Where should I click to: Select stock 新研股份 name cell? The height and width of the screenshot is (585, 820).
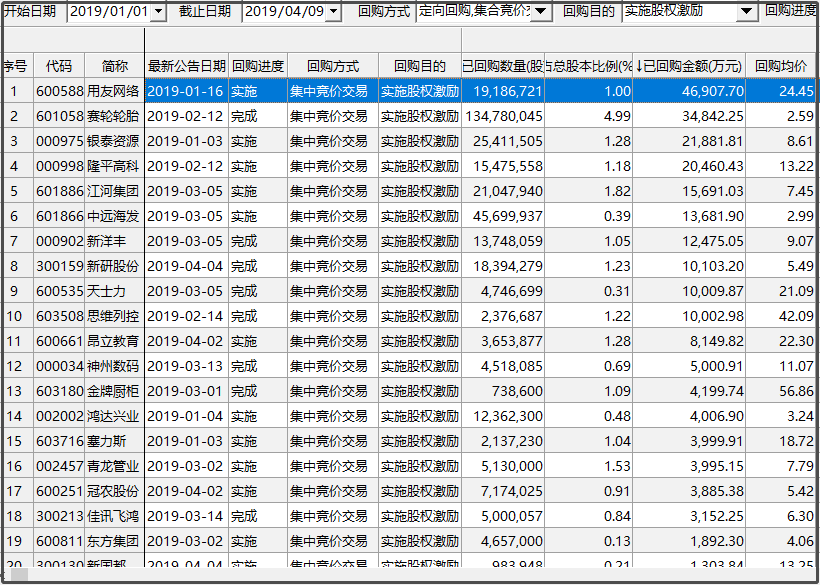pos(115,266)
